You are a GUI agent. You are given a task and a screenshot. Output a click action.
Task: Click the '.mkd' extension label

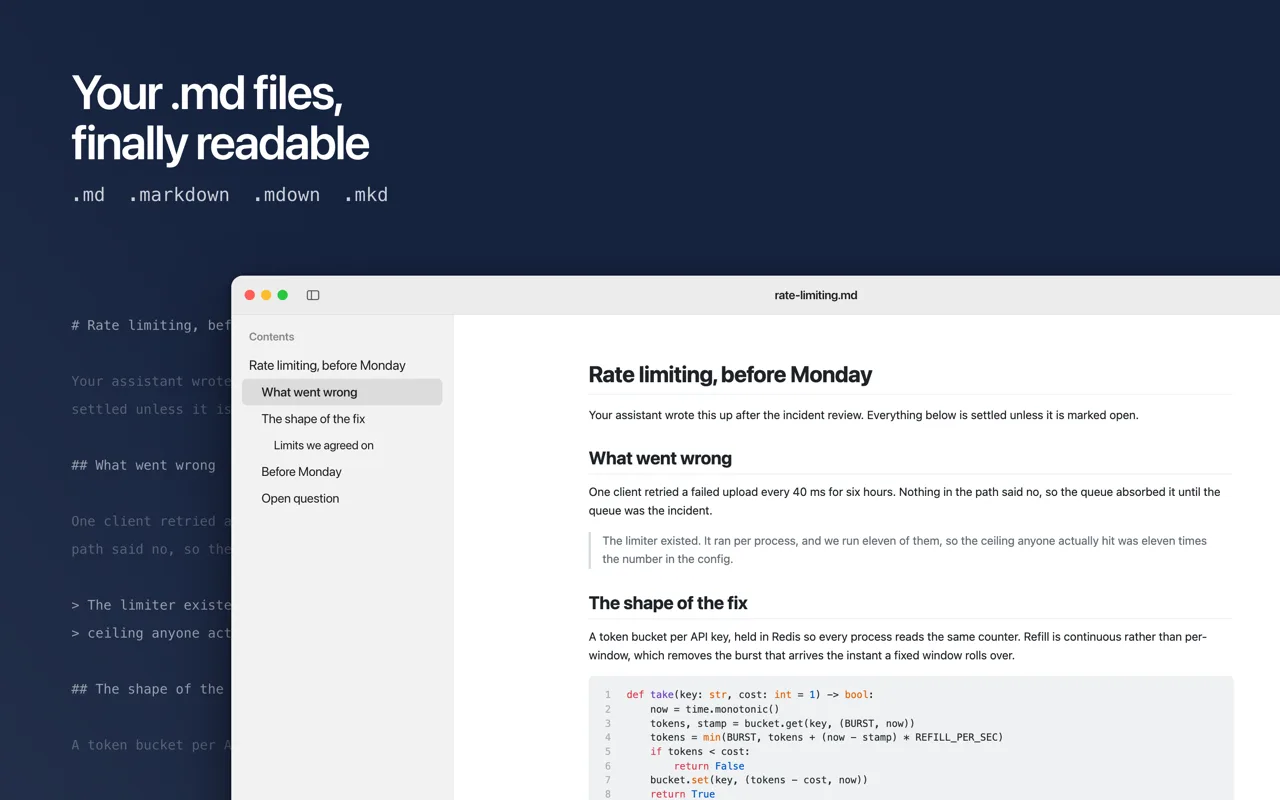click(366, 195)
